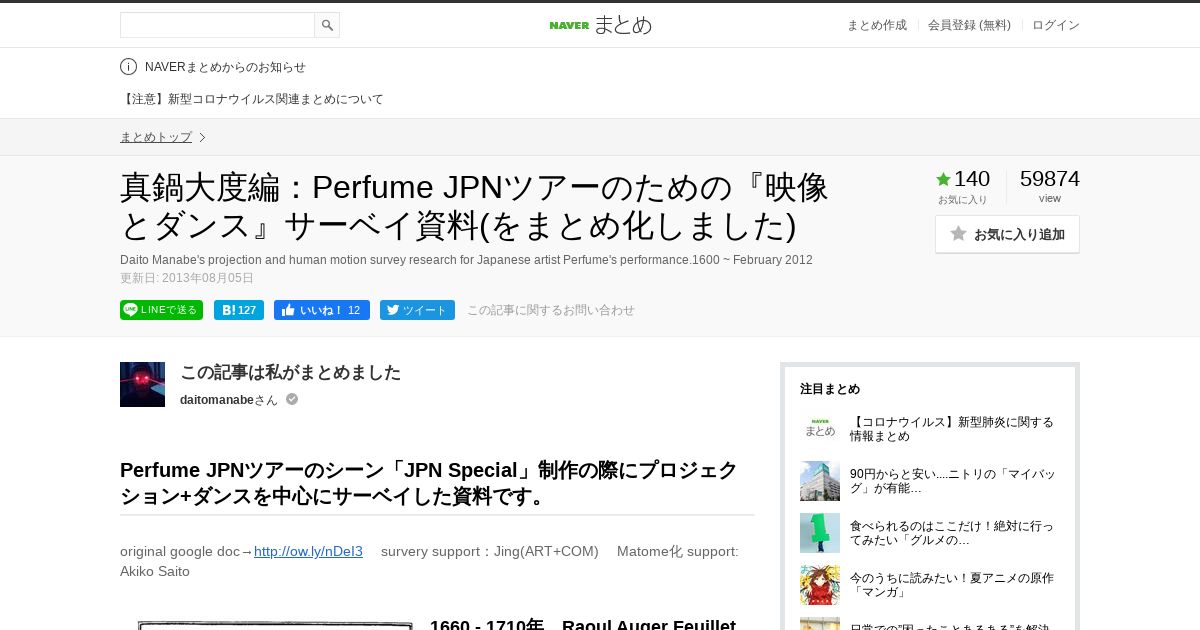Open 【注意】新型コロナウイルス関連まとめについて notice
The height and width of the screenshot is (630, 1200).
[x=252, y=99]
